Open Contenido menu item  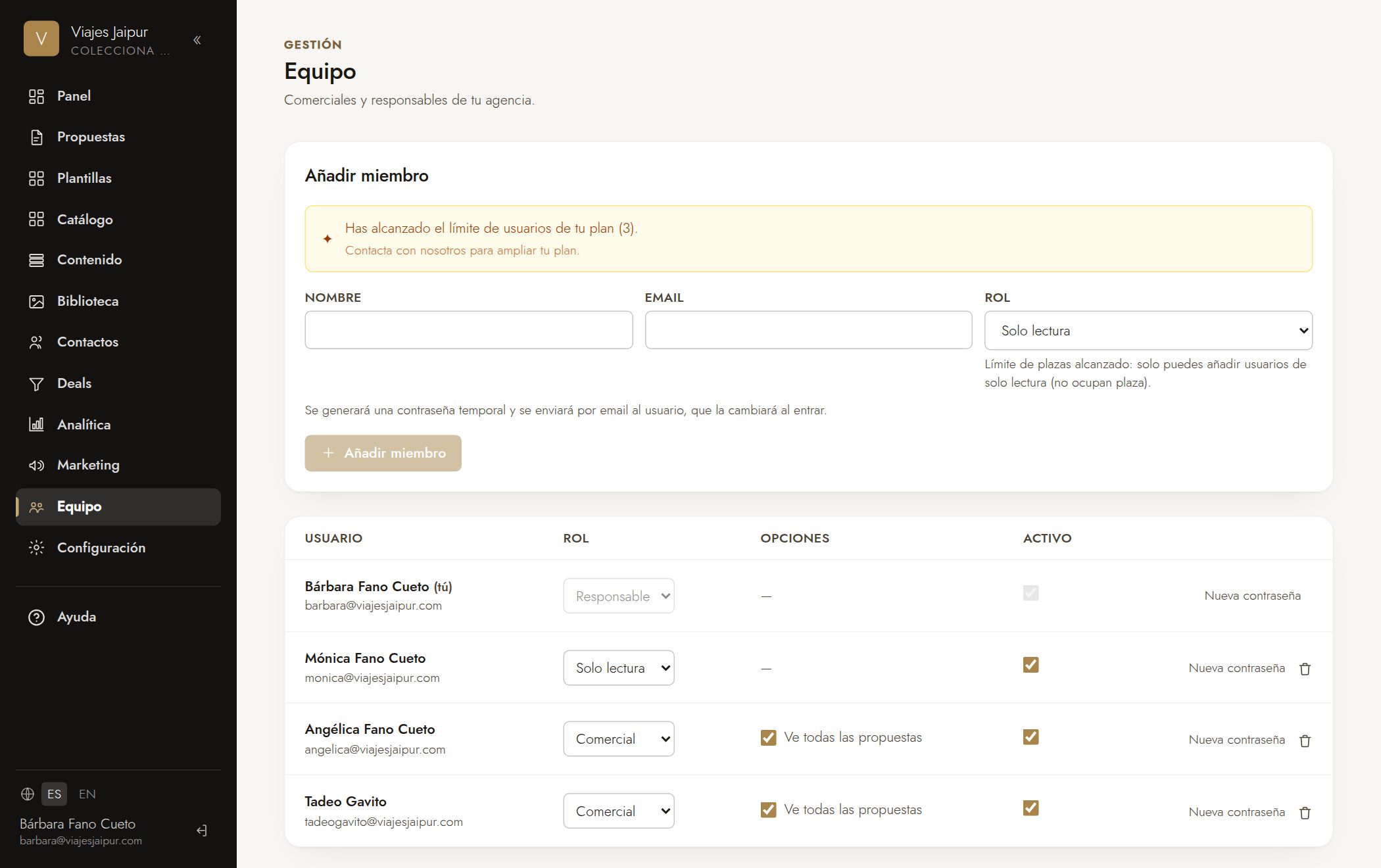(118, 260)
